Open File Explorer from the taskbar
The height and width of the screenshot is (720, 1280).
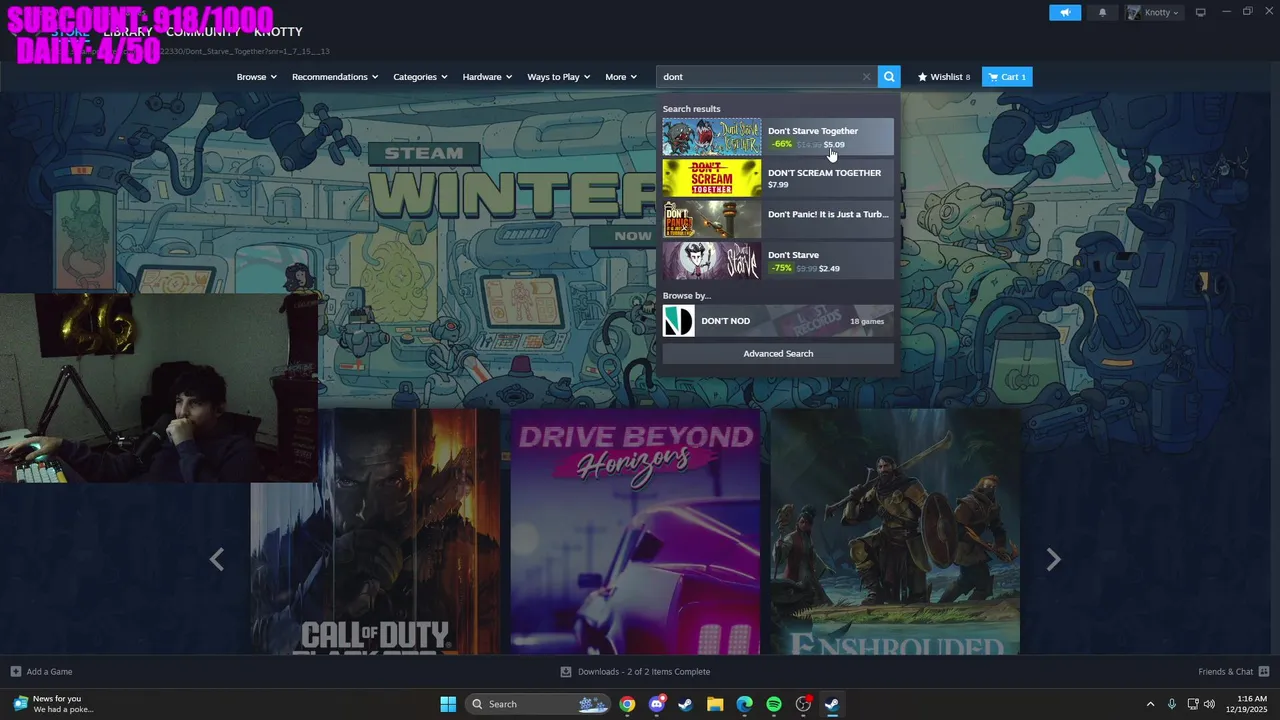(715, 704)
